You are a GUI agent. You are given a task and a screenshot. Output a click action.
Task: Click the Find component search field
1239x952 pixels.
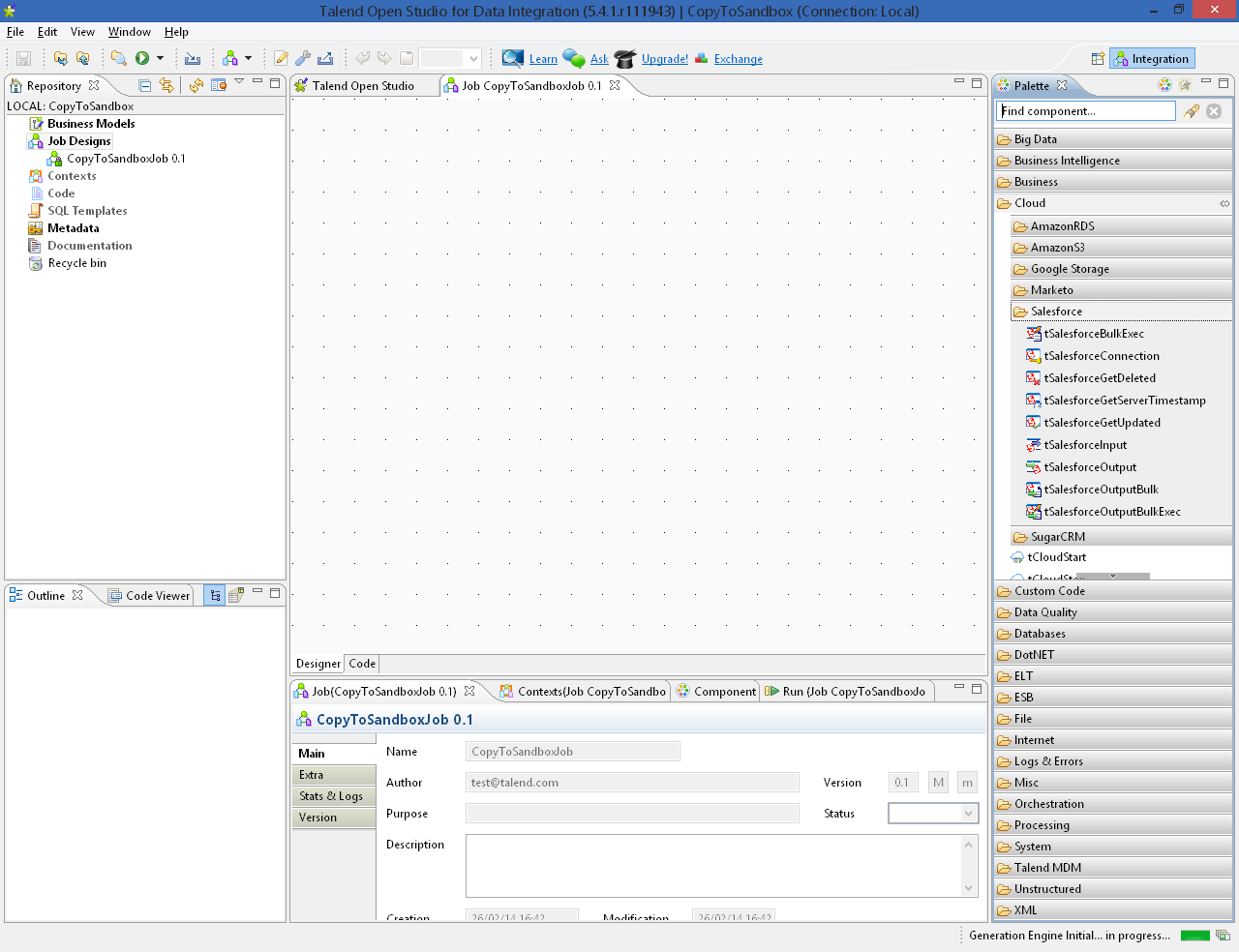(x=1085, y=111)
